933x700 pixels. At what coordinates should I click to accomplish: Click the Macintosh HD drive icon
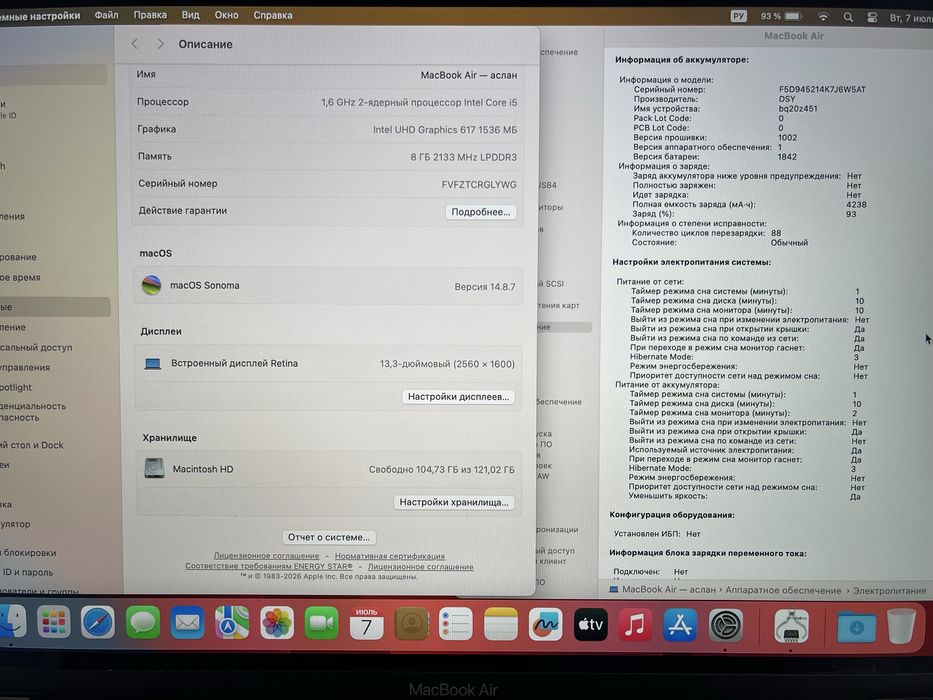[x=155, y=468]
